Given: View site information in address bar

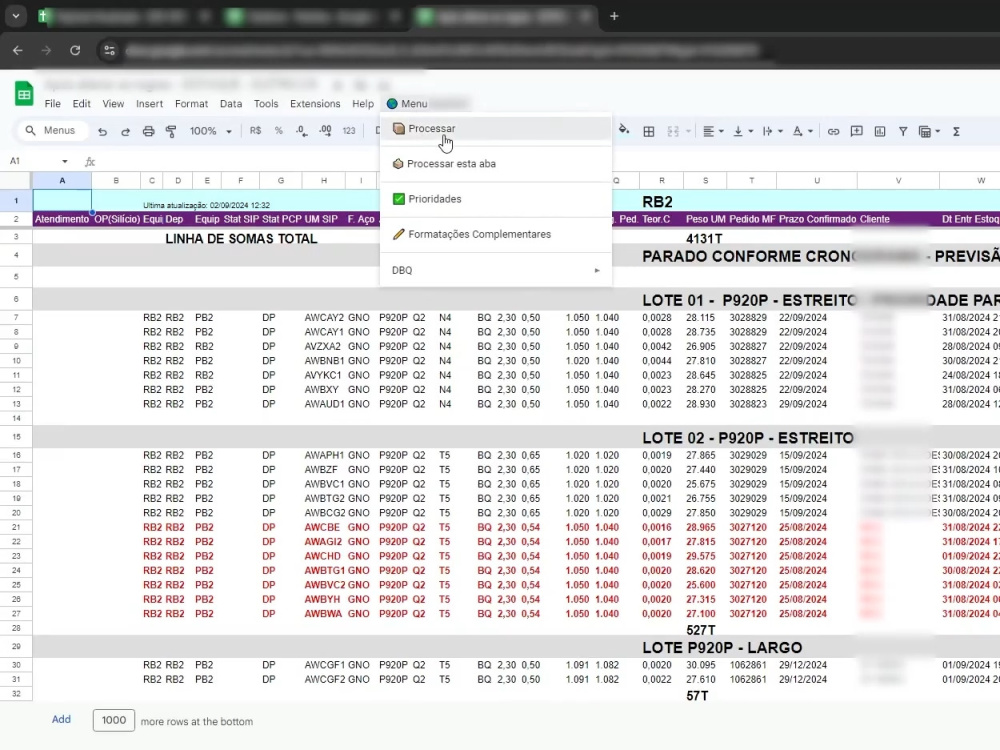Looking at the screenshot, I should click(x=110, y=50).
